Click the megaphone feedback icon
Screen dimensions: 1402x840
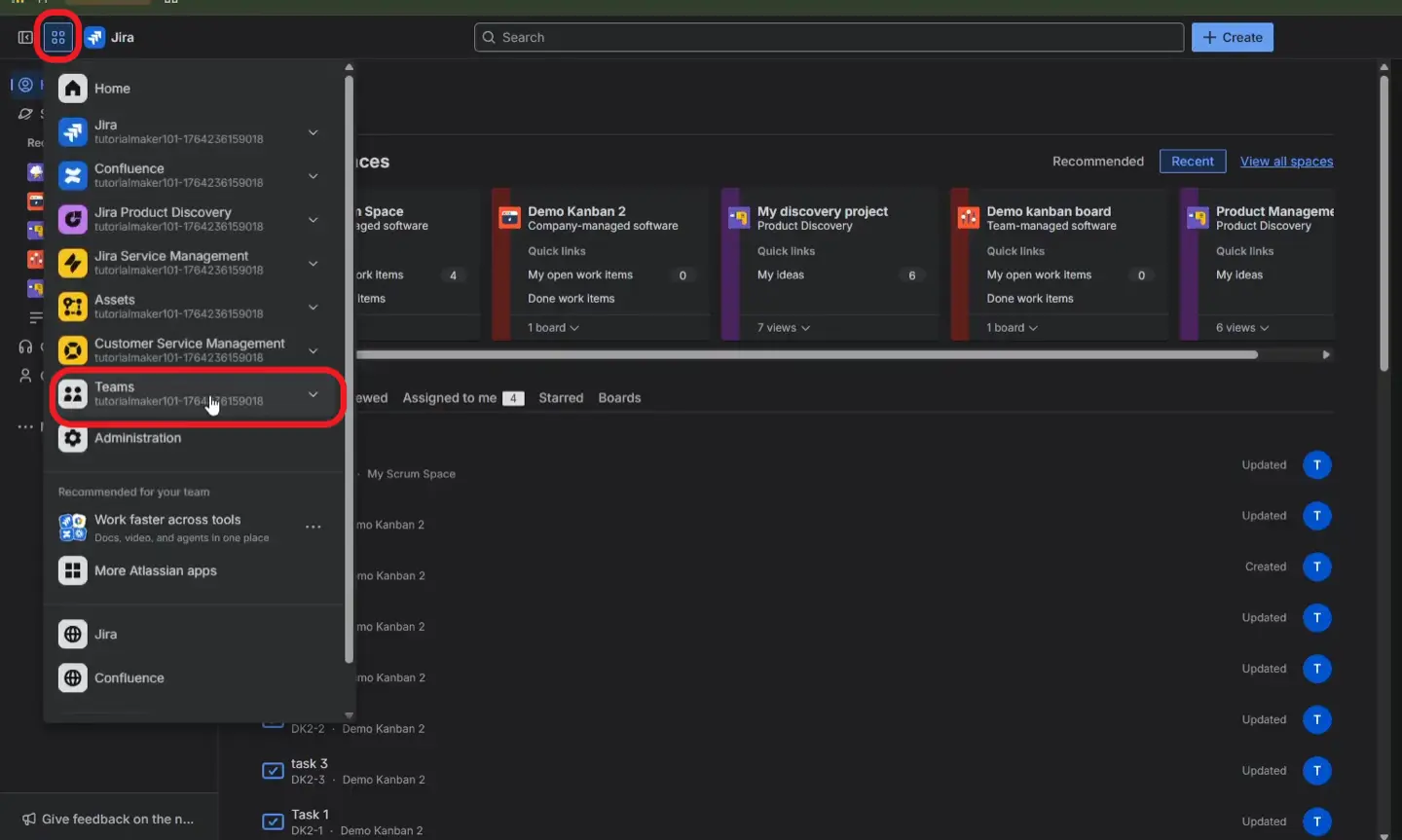pyautogui.click(x=29, y=819)
